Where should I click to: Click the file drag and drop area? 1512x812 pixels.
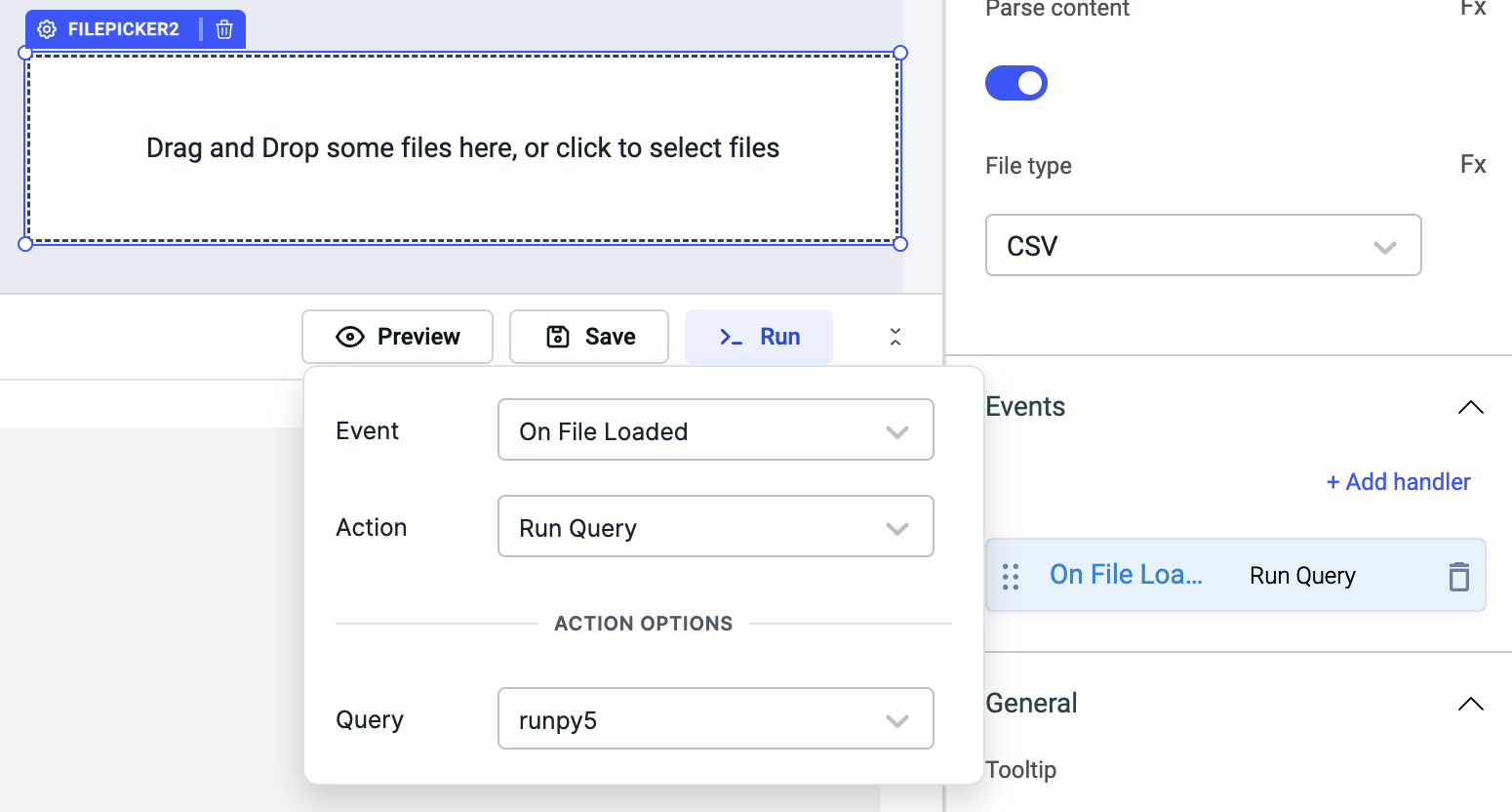click(462, 148)
